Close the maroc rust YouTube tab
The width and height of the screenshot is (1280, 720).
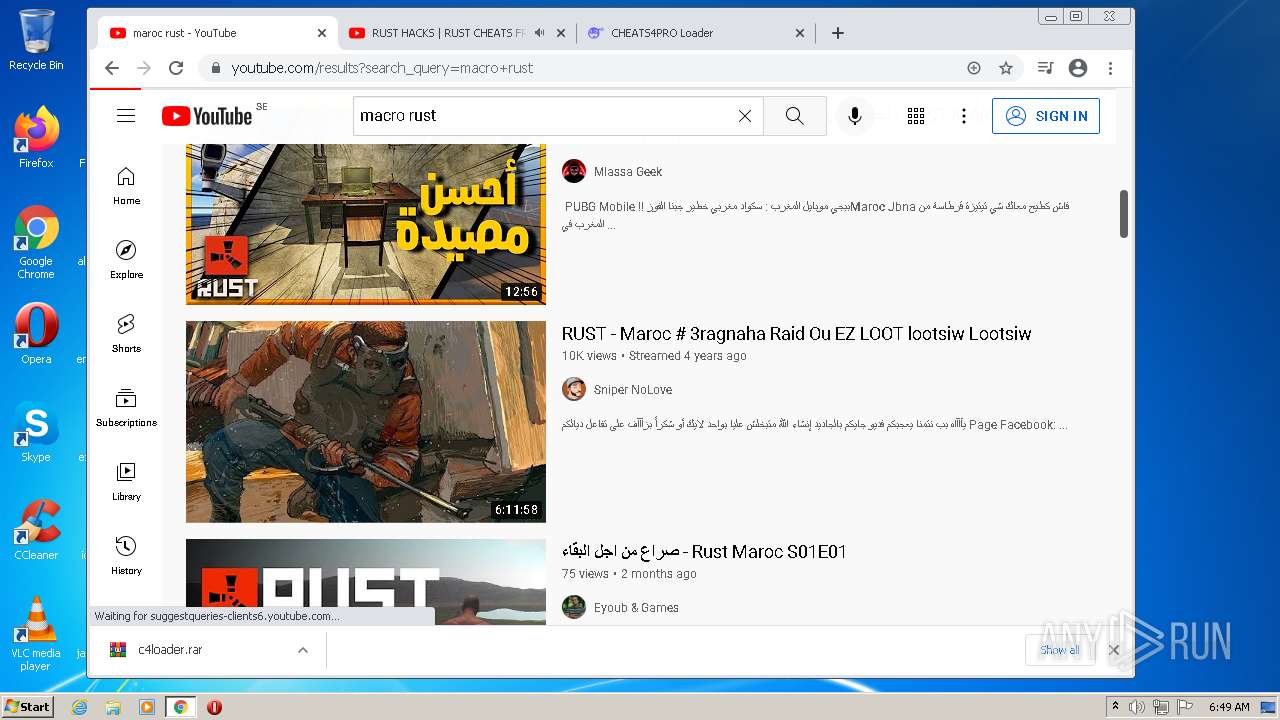(x=322, y=33)
